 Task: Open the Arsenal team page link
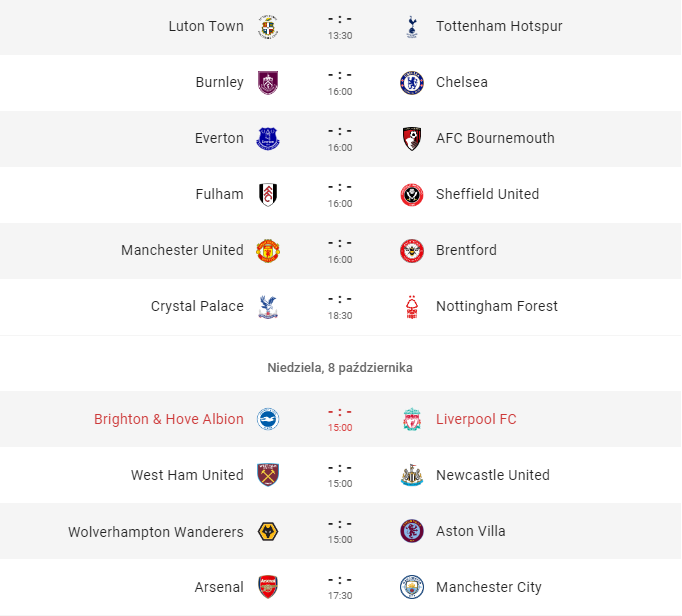(219, 587)
